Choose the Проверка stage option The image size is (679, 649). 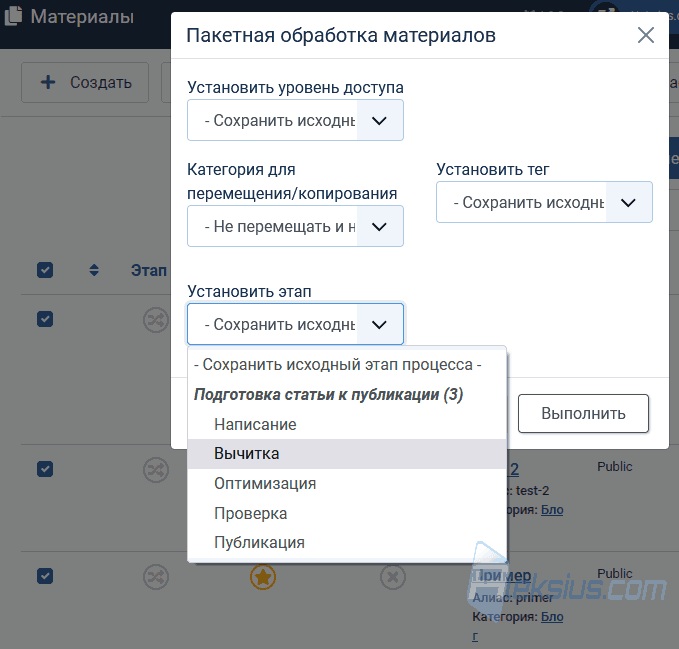pos(347,513)
